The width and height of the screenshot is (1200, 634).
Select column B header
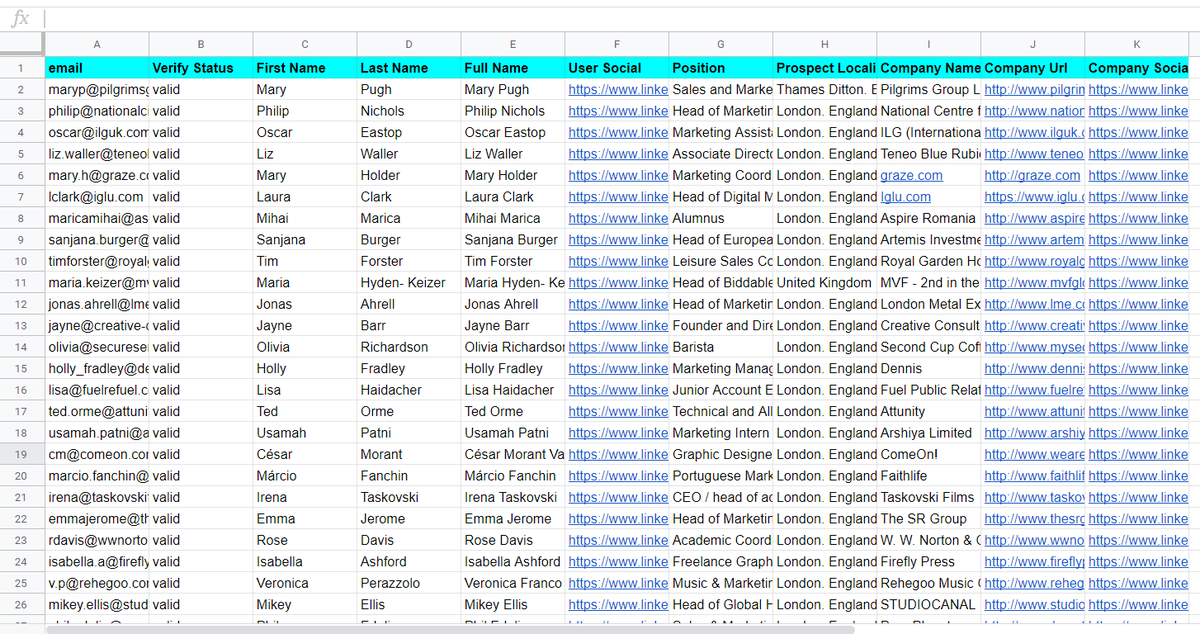[x=201, y=44]
